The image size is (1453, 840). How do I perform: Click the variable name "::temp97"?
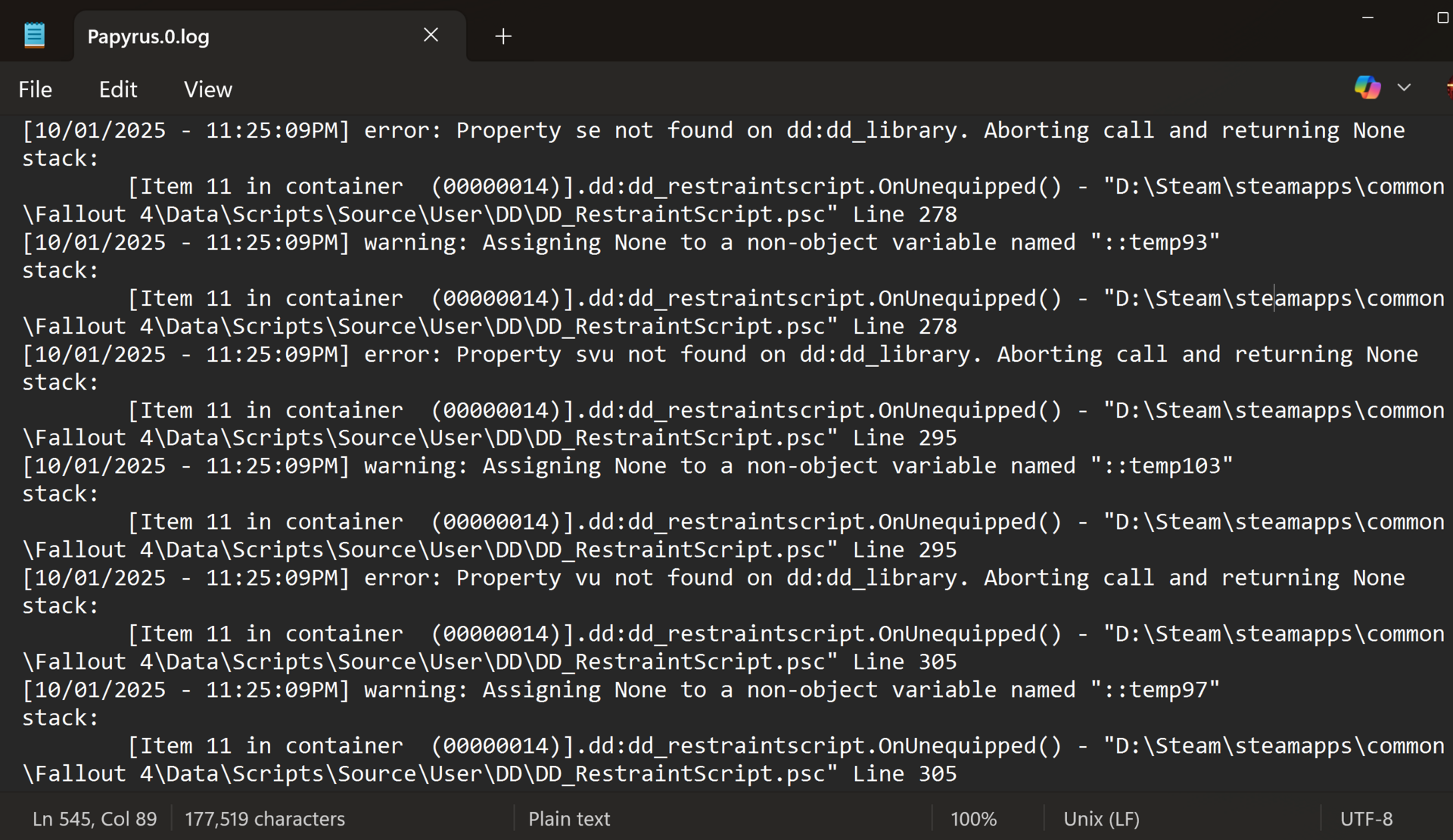tap(1155, 690)
